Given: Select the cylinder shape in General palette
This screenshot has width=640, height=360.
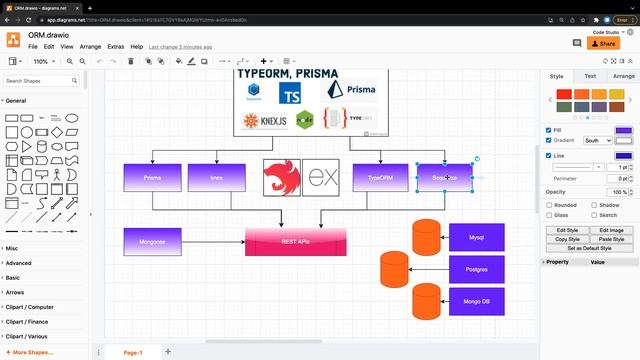Looking at the screenshot, I should [42, 147].
